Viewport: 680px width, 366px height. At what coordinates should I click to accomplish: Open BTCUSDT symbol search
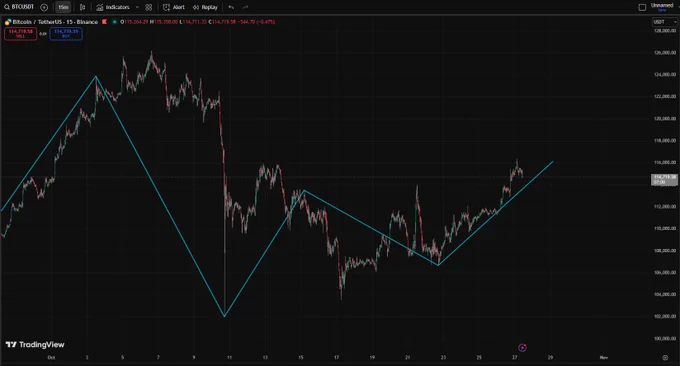click(x=19, y=7)
